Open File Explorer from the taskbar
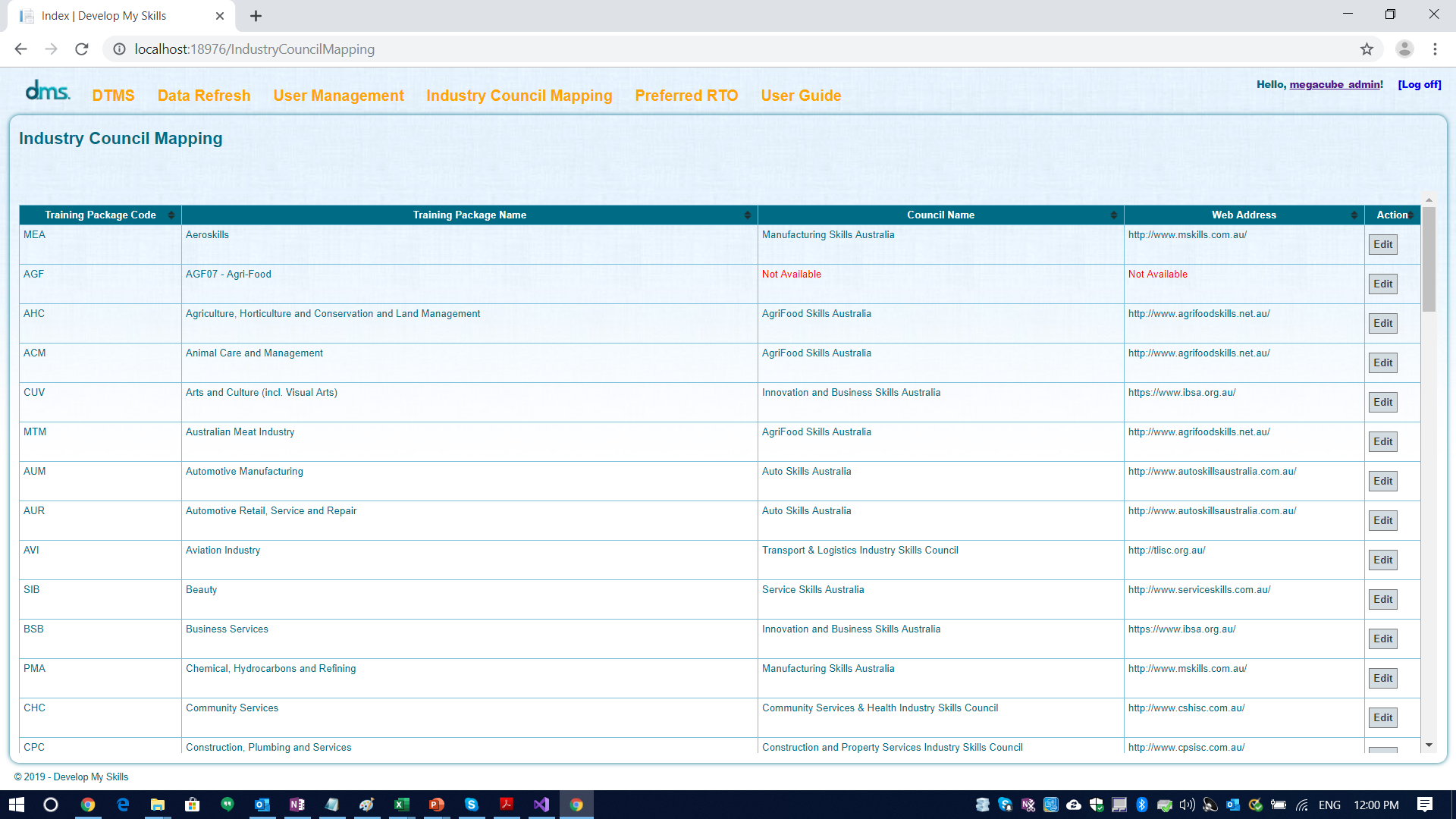Image resolution: width=1456 pixels, height=819 pixels. pos(158,805)
